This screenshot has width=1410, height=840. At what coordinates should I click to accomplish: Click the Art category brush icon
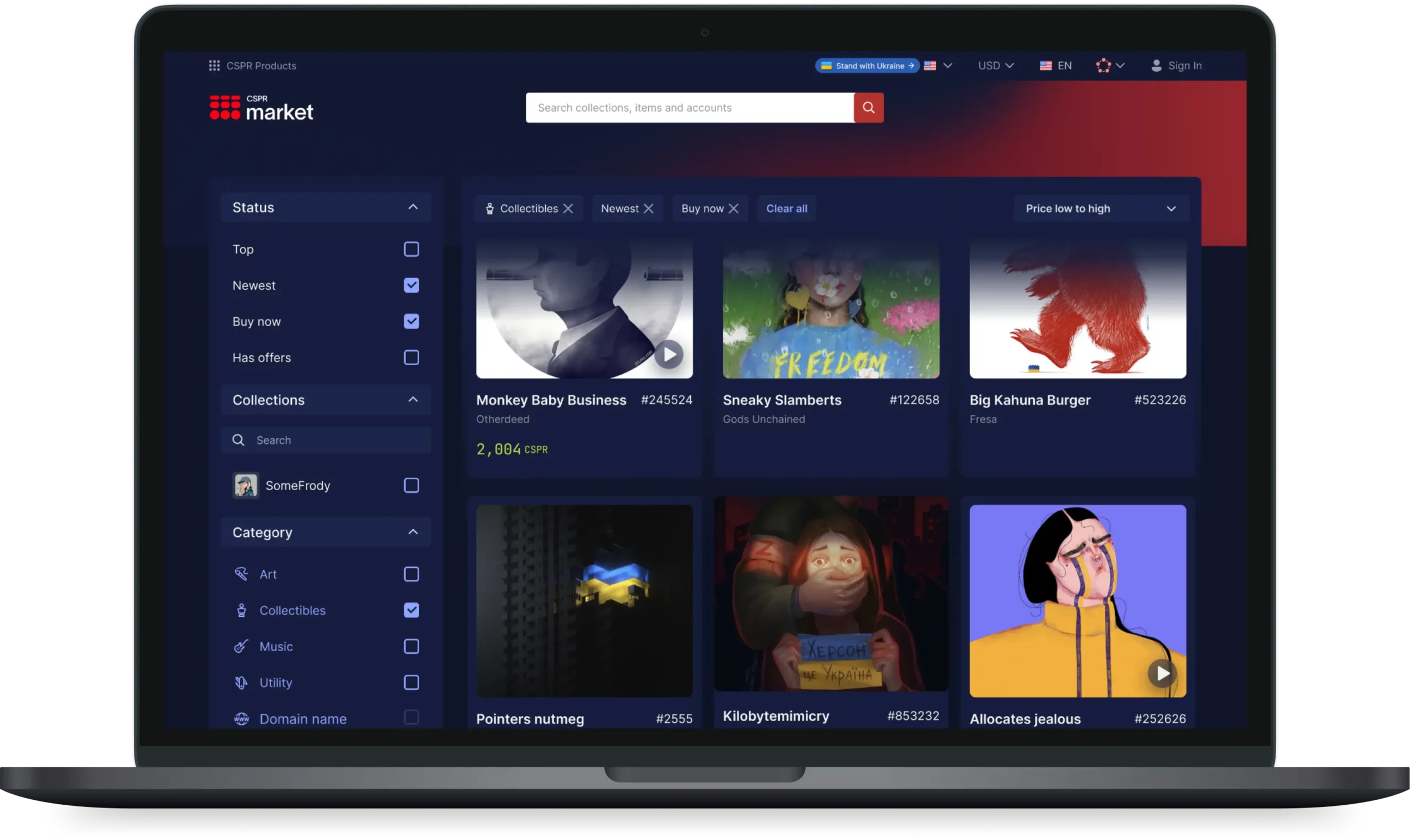coord(241,575)
